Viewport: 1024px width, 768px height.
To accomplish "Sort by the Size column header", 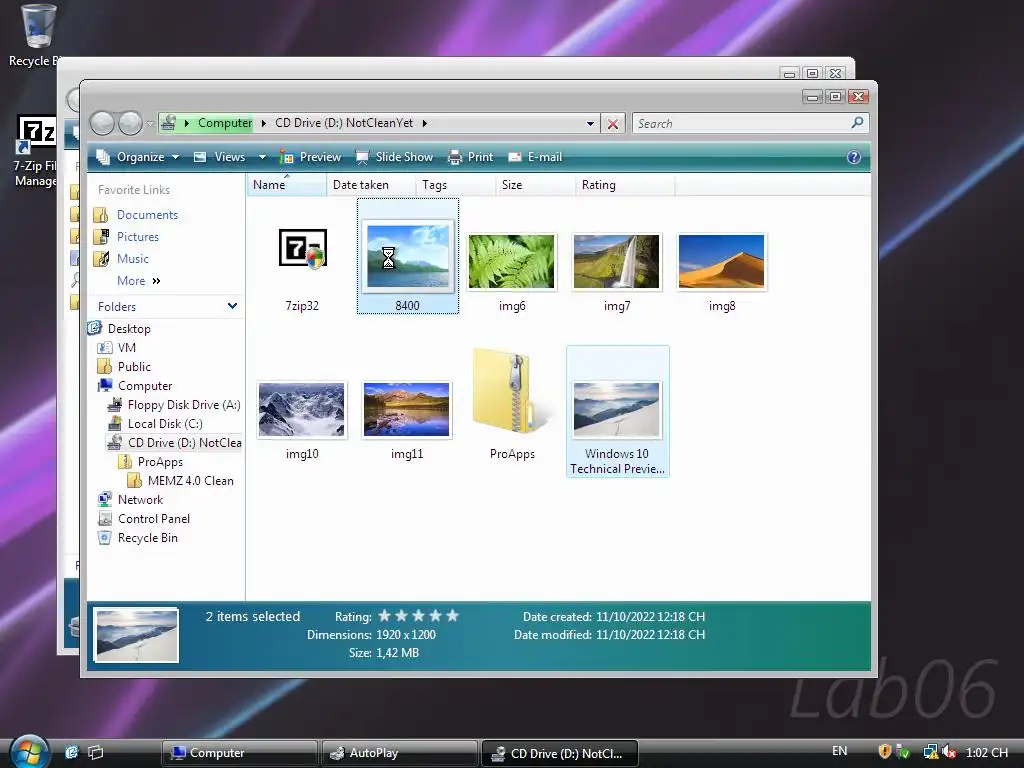I will [x=536, y=185].
